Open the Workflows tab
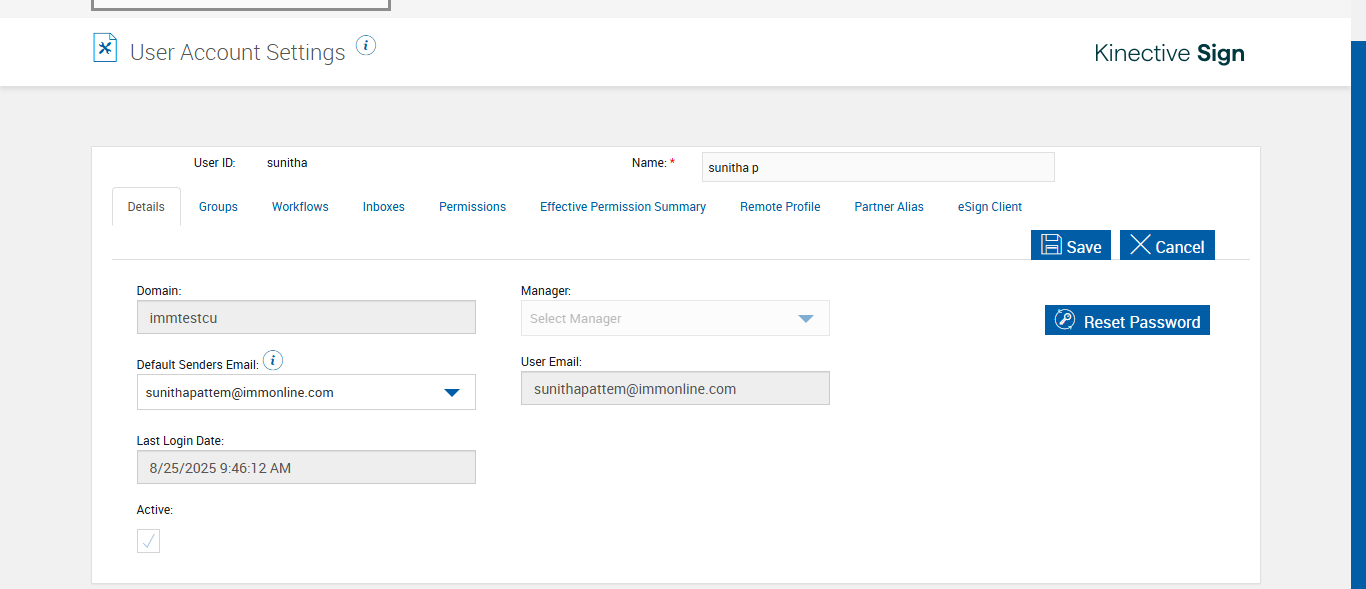 [x=300, y=207]
